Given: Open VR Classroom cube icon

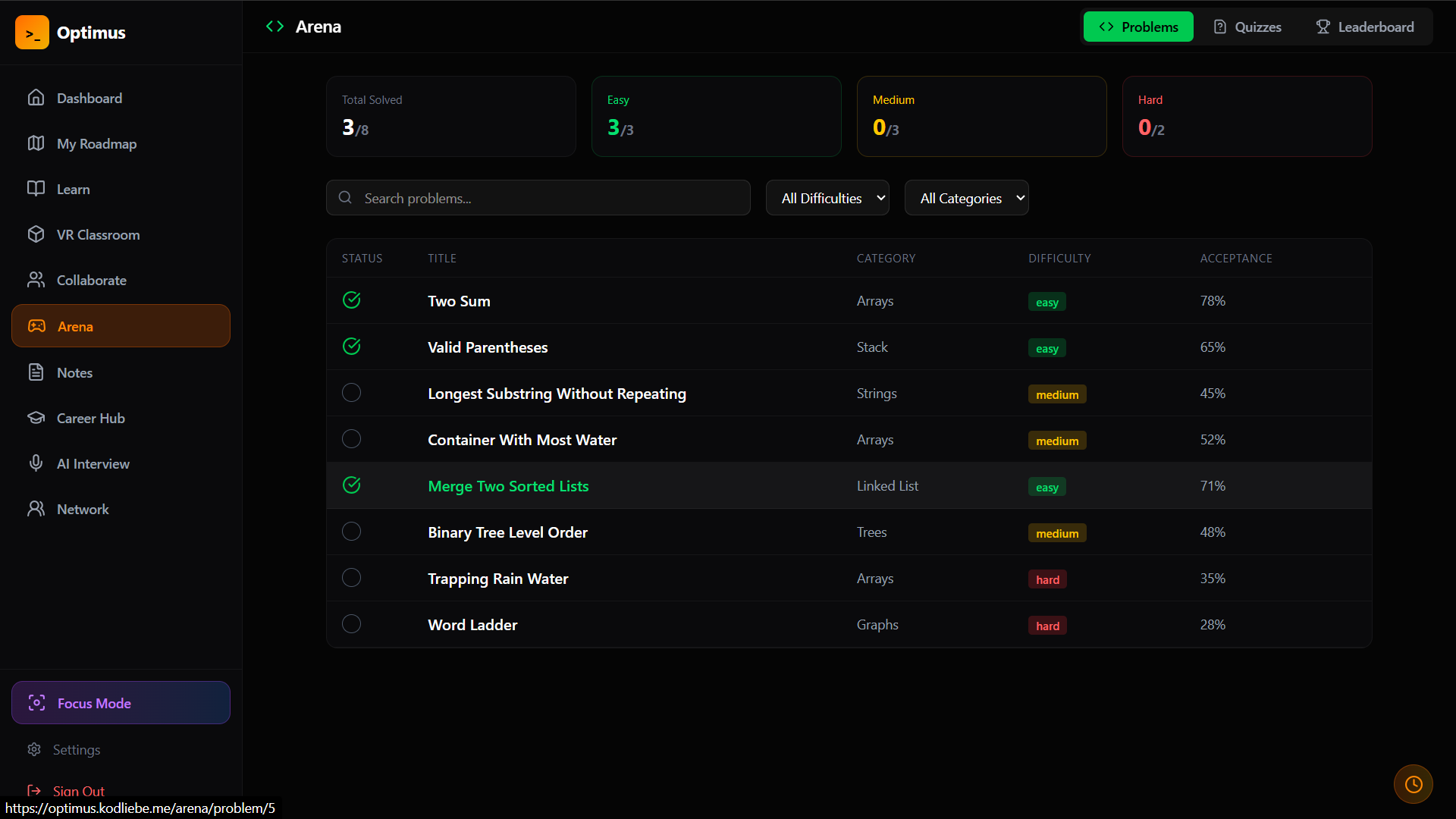Looking at the screenshot, I should tap(36, 234).
